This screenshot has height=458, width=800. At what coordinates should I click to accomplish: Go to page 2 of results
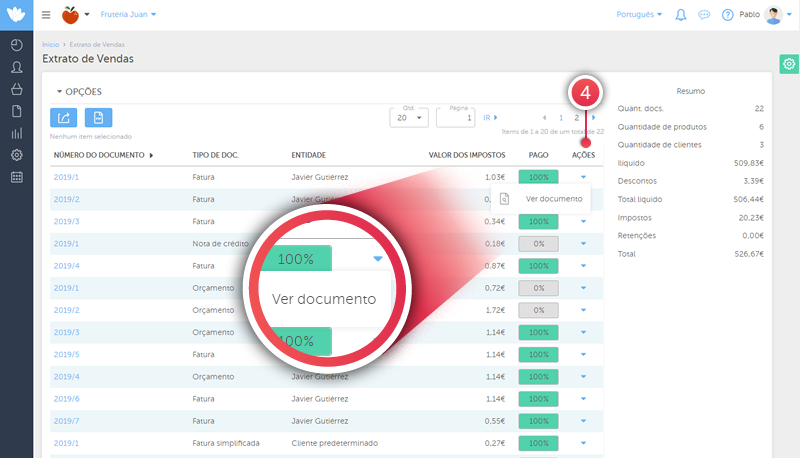point(576,118)
